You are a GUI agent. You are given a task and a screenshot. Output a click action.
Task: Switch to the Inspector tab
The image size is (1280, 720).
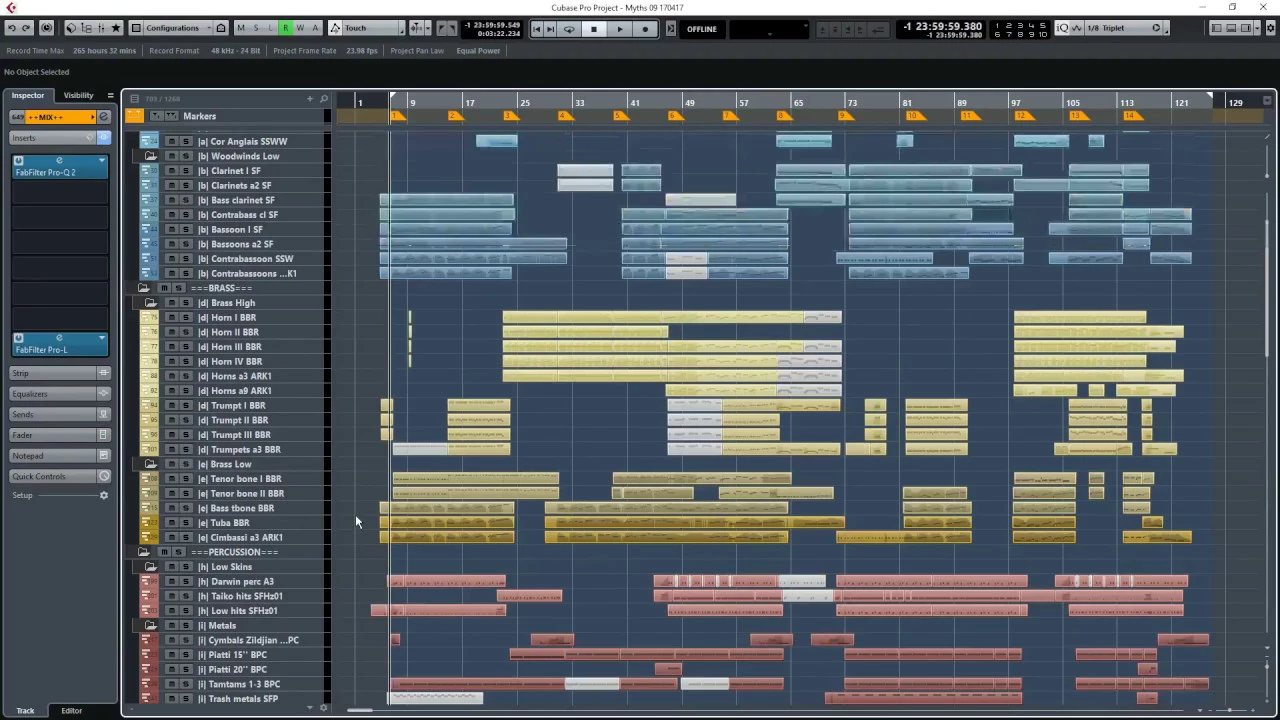[x=28, y=95]
